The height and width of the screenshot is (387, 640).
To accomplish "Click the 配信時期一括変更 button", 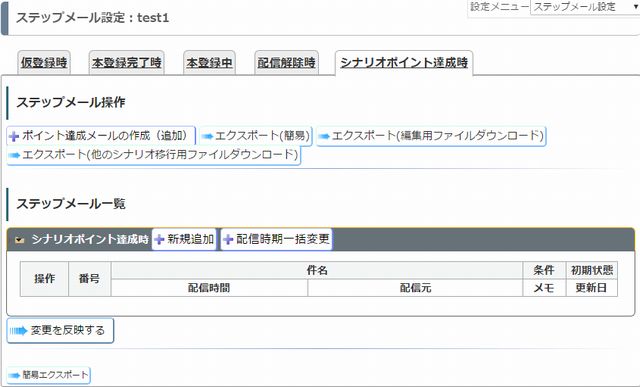I will click(277, 239).
